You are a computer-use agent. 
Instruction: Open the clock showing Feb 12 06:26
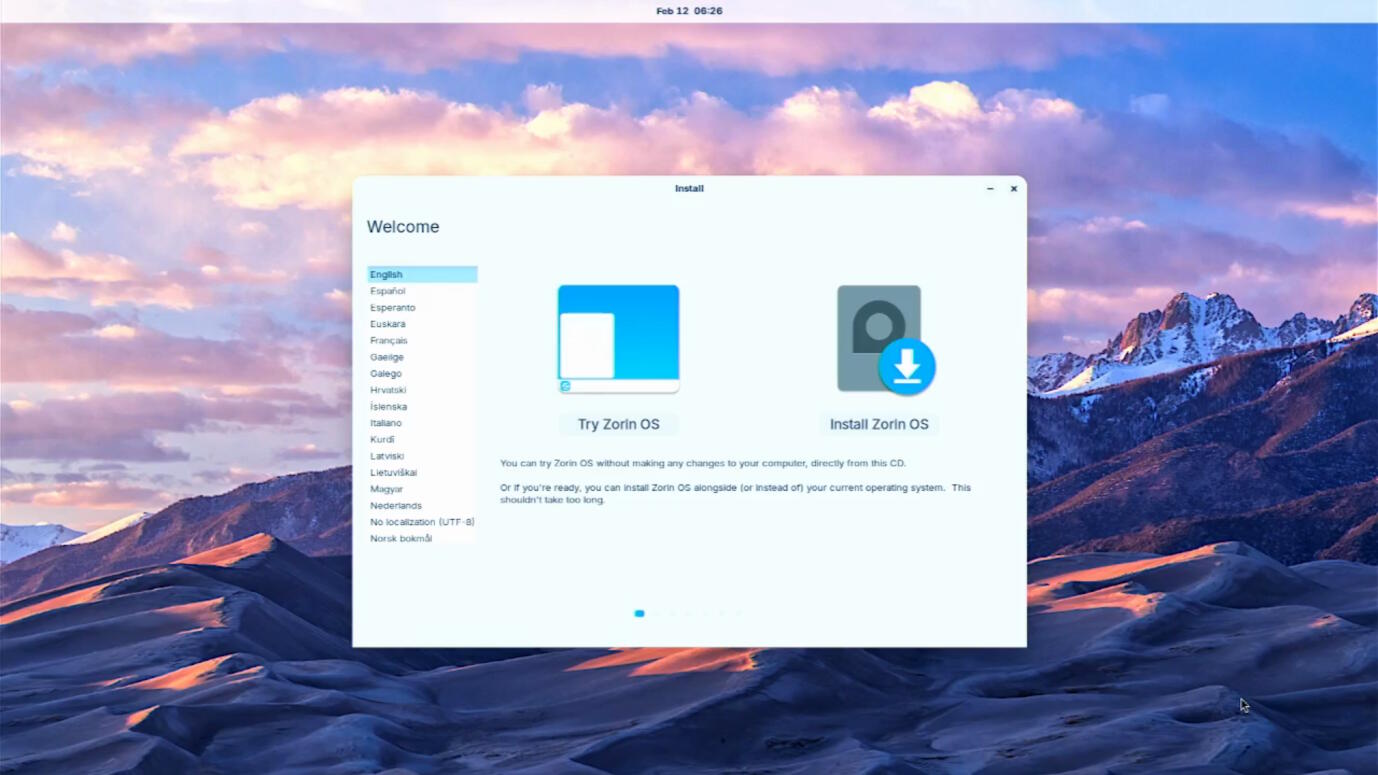coord(689,11)
